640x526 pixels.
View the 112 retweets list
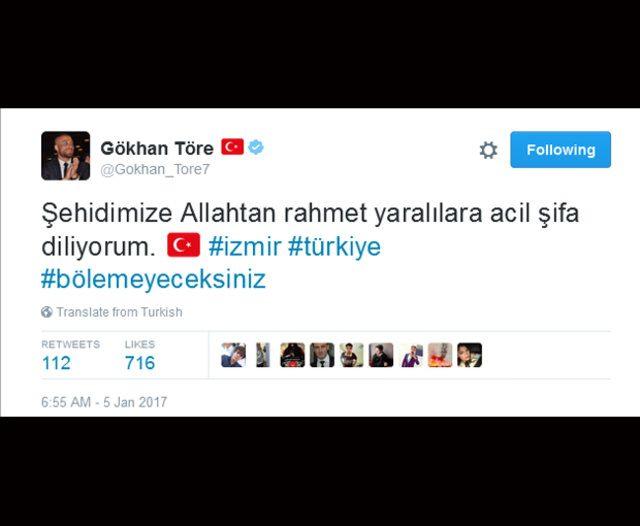pyautogui.click(x=70, y=355)
